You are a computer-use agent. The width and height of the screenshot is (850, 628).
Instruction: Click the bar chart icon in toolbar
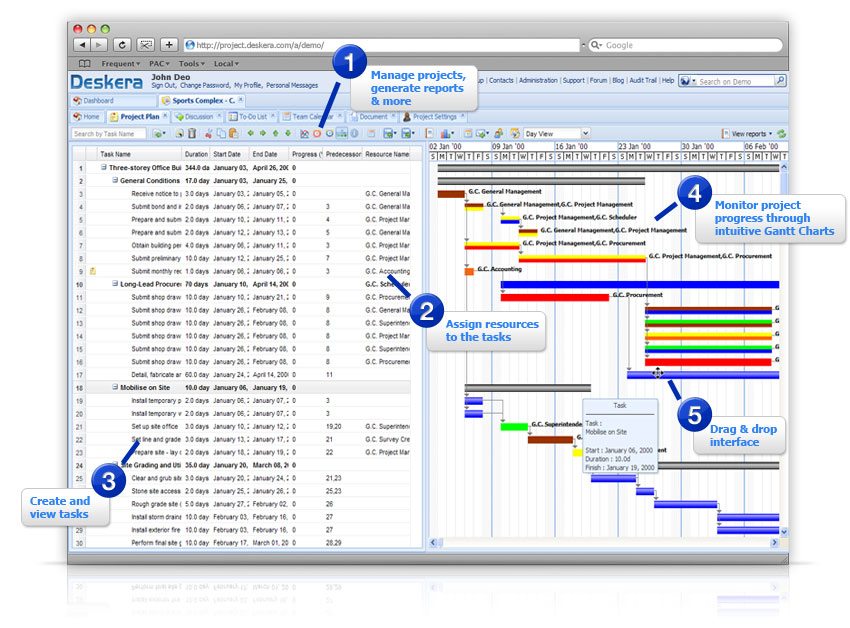(x=445, y=133)
